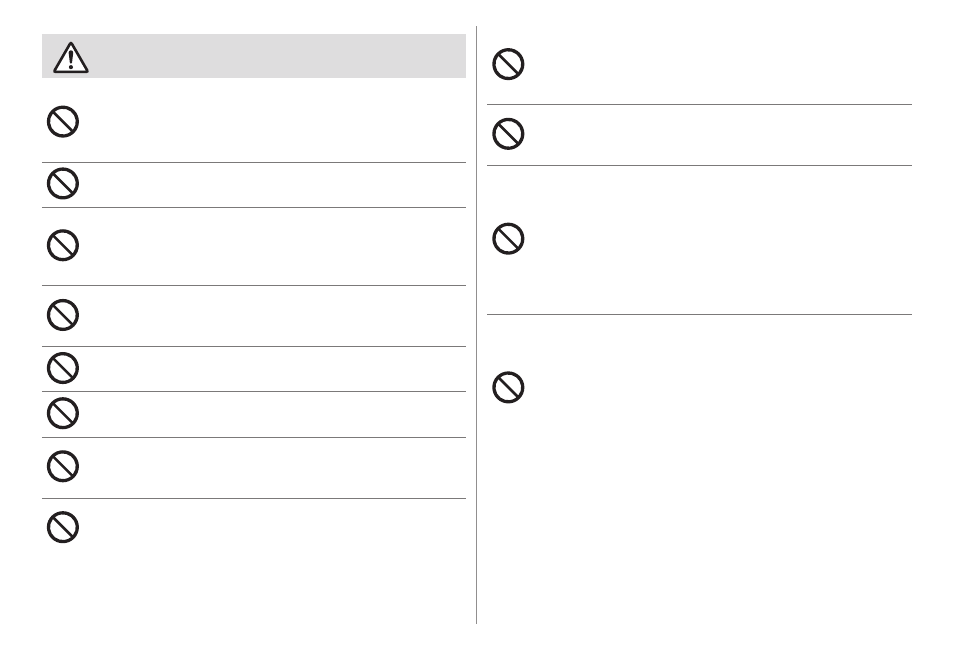Viewport: 954px width, 671px height.
Task: Select the bottom prohibition icon in right column
Action: (508, 388)
